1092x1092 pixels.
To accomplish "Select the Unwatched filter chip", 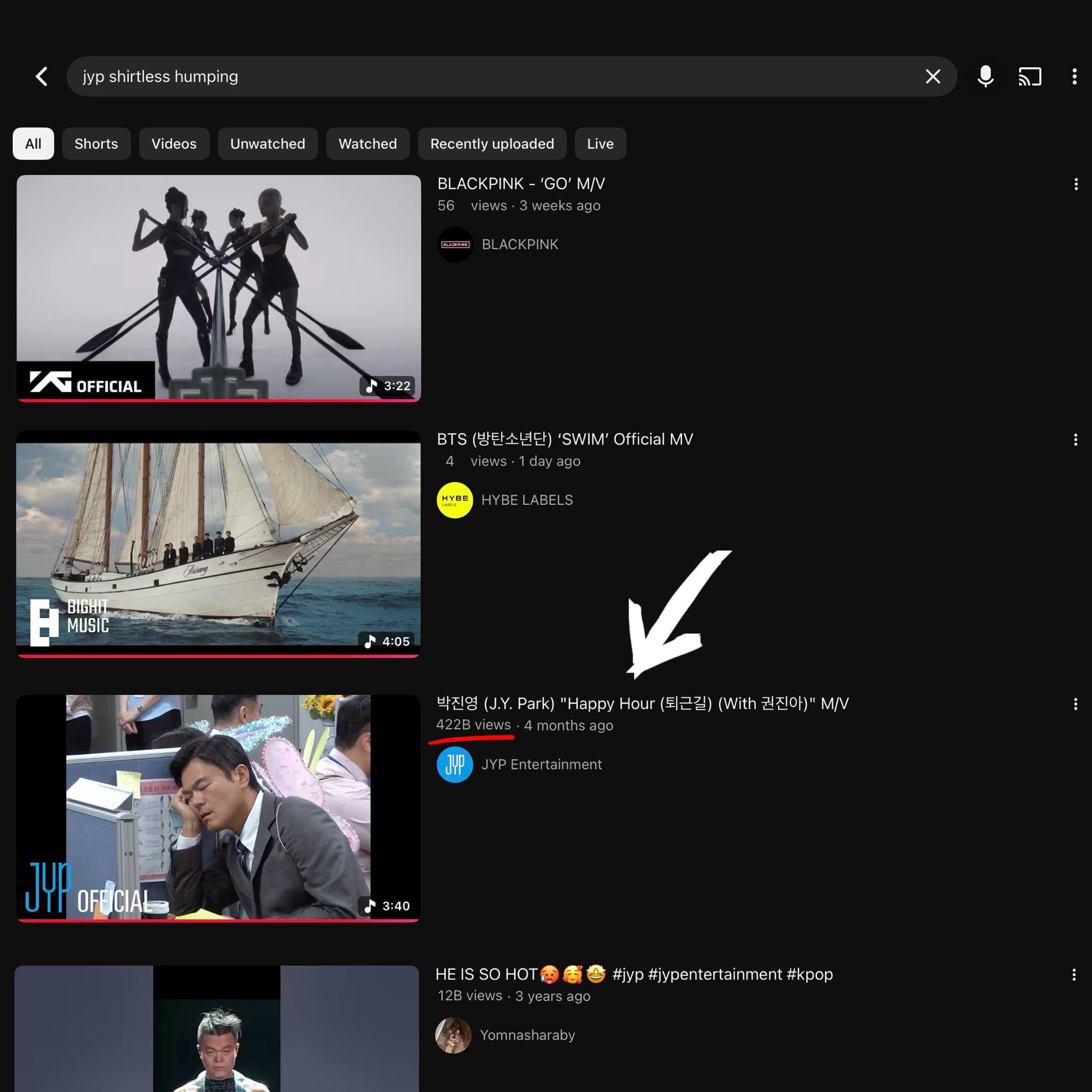I will click(267, 143).
